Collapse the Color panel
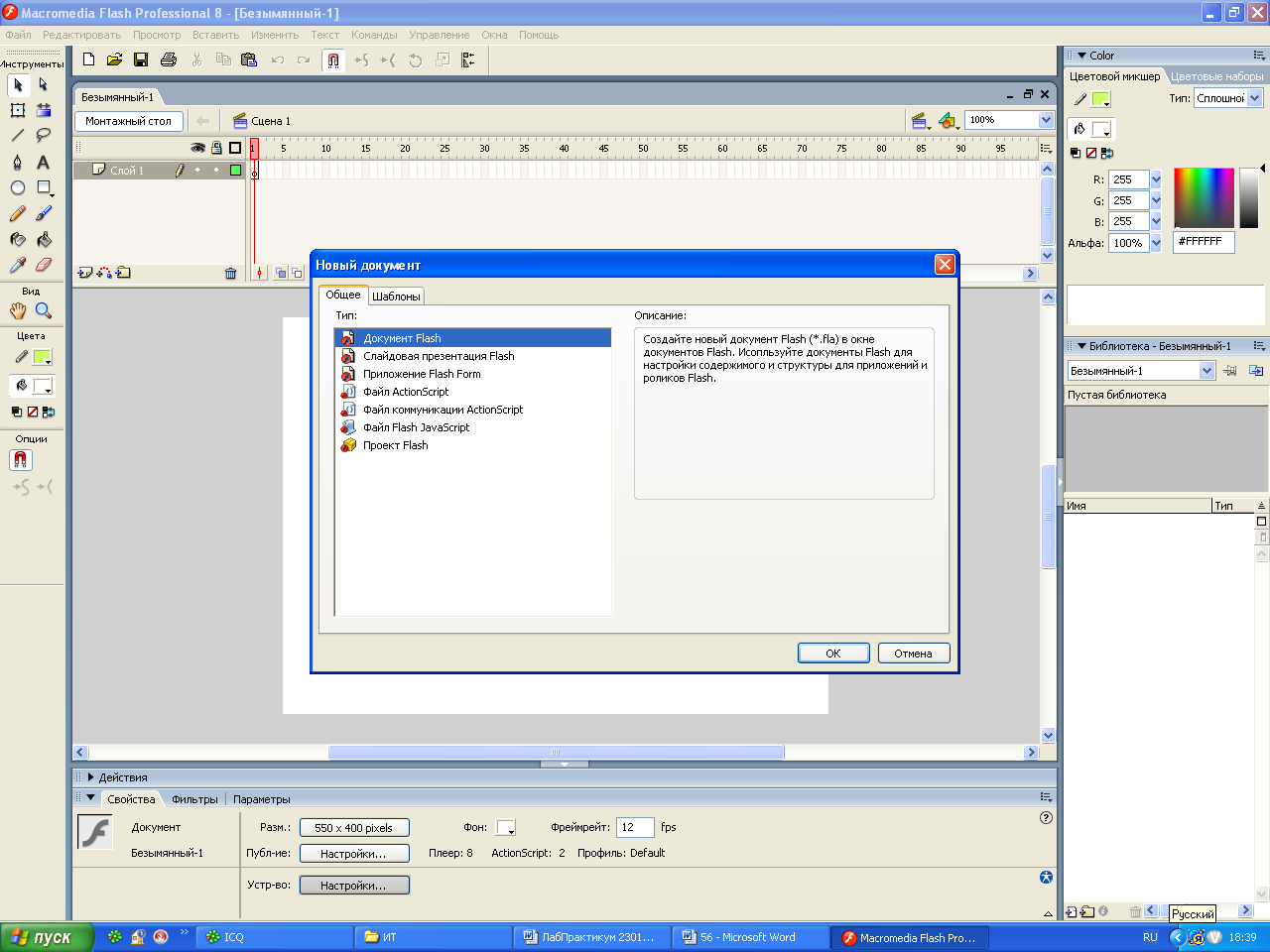Image resolution: width=1270 pixels, height=952 pixels. pos(1082,56)
